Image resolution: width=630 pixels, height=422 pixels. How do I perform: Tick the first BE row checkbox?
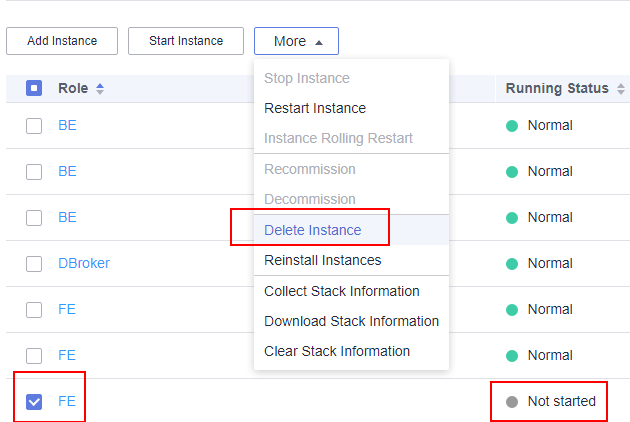pyautogui.click(x=34, y=126)
